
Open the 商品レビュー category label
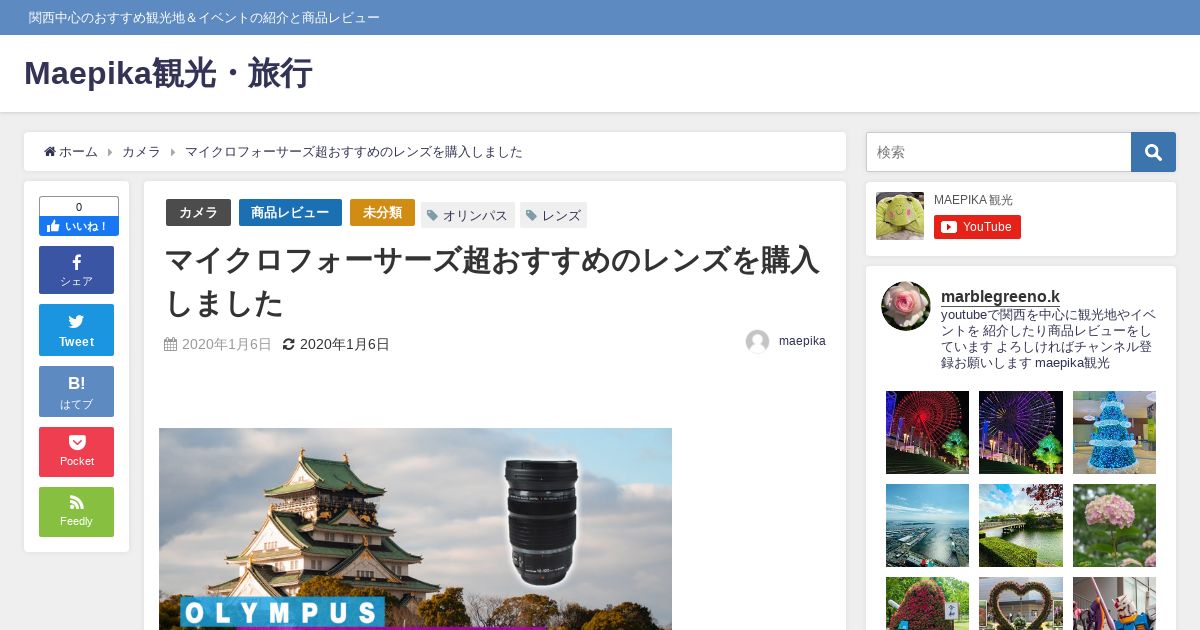point(290,212)
